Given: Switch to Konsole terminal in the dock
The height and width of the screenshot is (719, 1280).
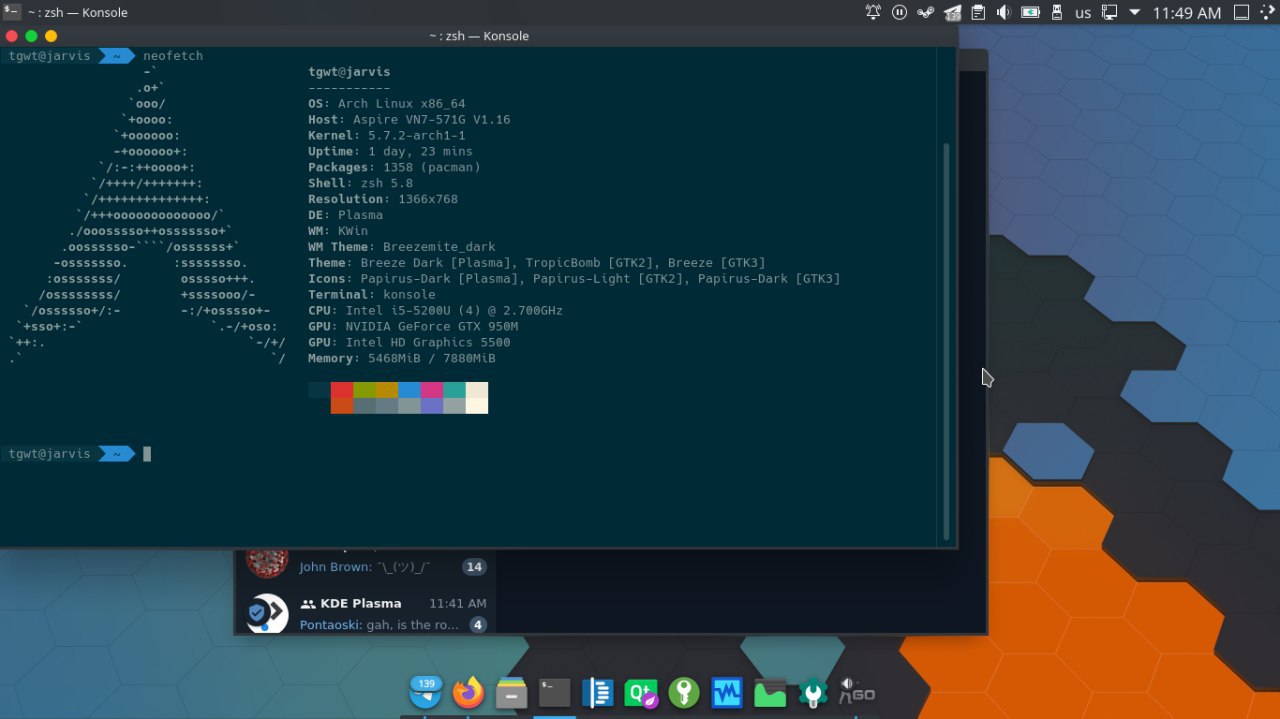Looking at the screenshot, I should [554, 693].
